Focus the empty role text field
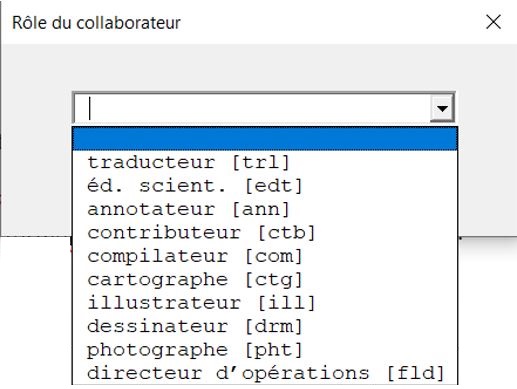 click(x=252, y=108)
